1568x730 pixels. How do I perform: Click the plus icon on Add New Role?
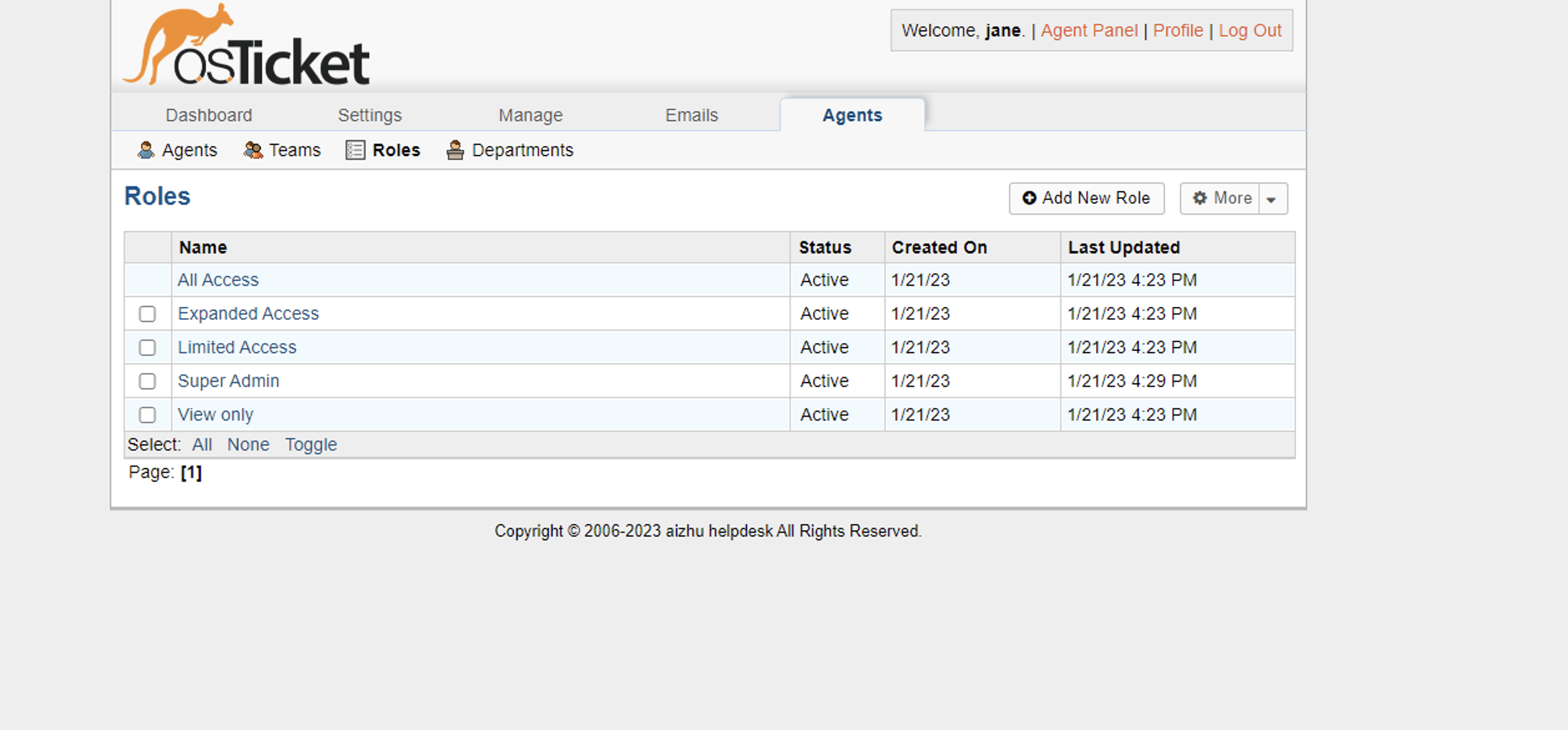click(1029, 198)
